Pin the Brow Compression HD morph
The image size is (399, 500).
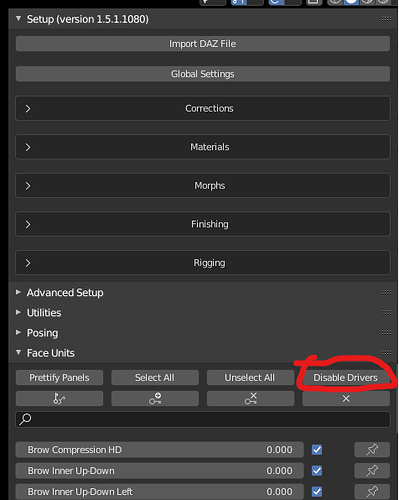(x=372, y=450)
